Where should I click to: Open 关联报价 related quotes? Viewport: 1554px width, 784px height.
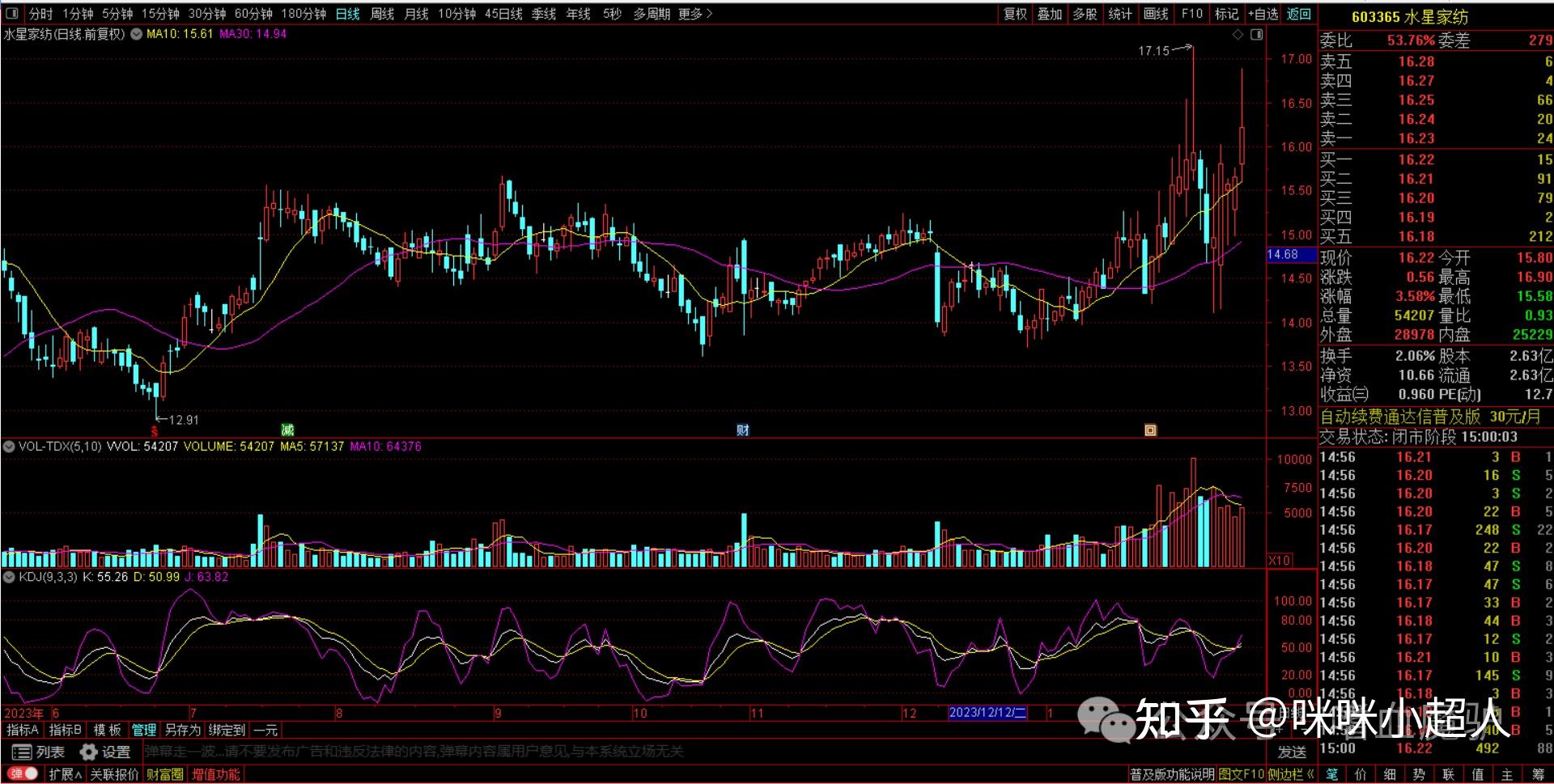coord(114,774)
